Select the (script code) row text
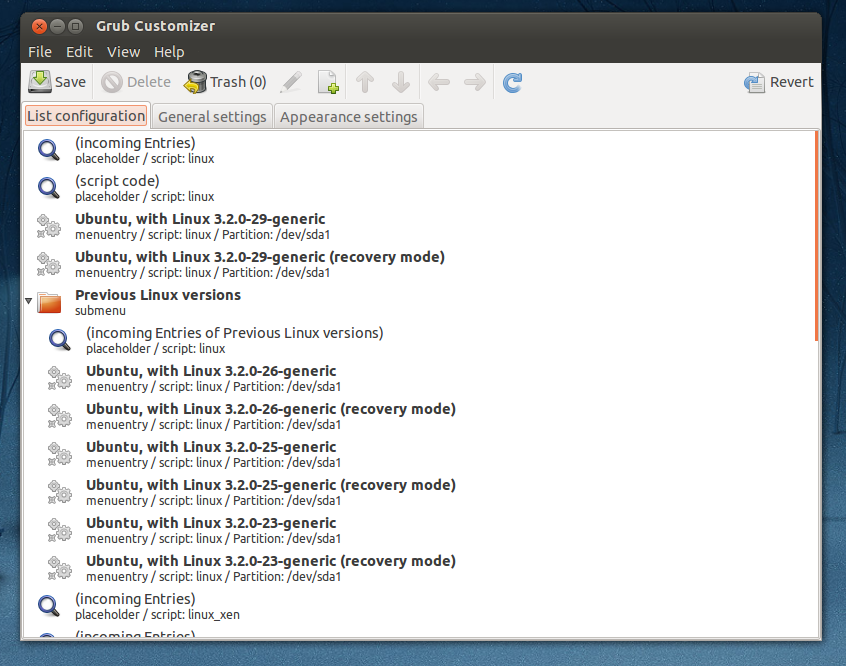 coord(145,188)
